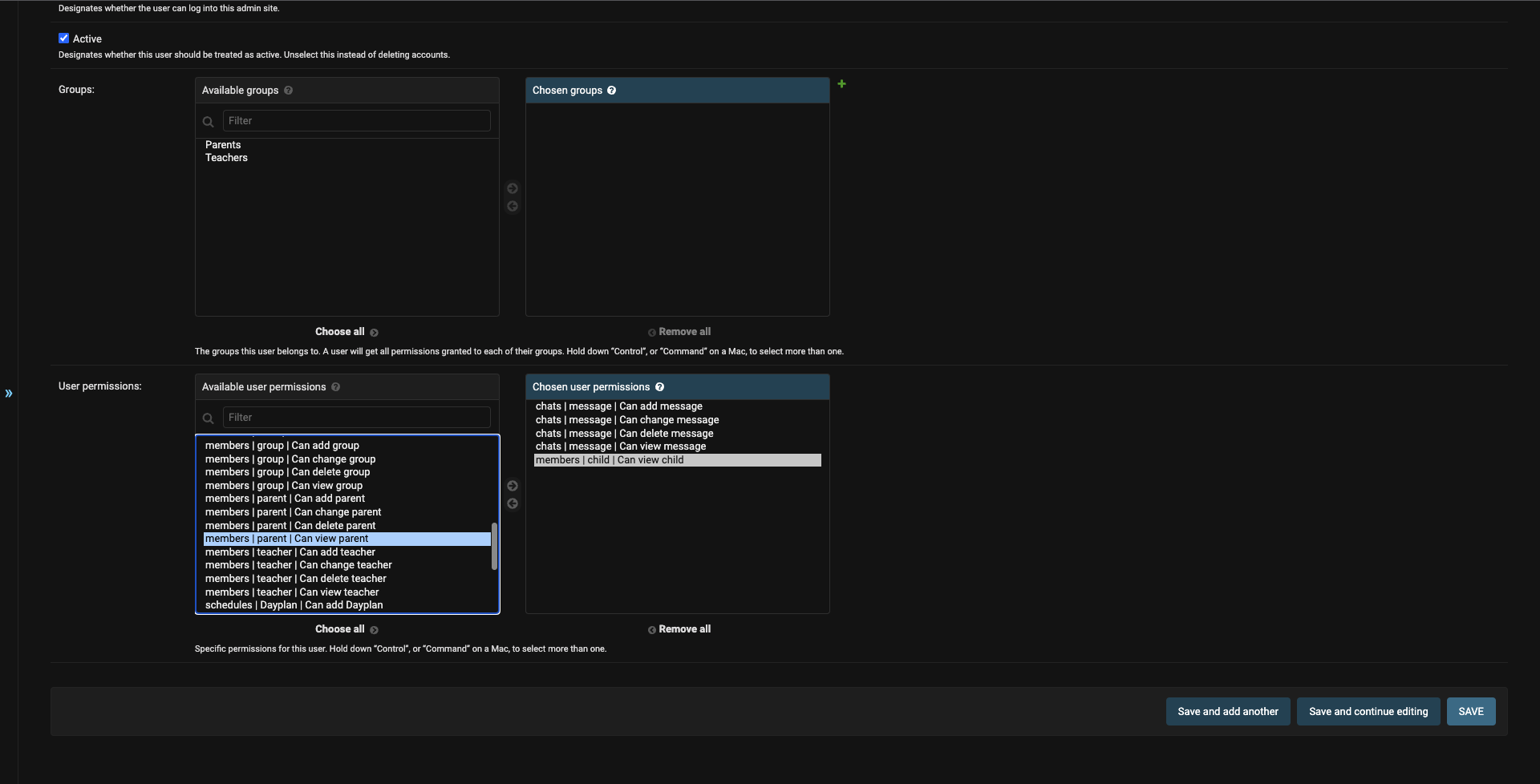Select the Parents group
The image size is (1540, 784).
(222, 144)
